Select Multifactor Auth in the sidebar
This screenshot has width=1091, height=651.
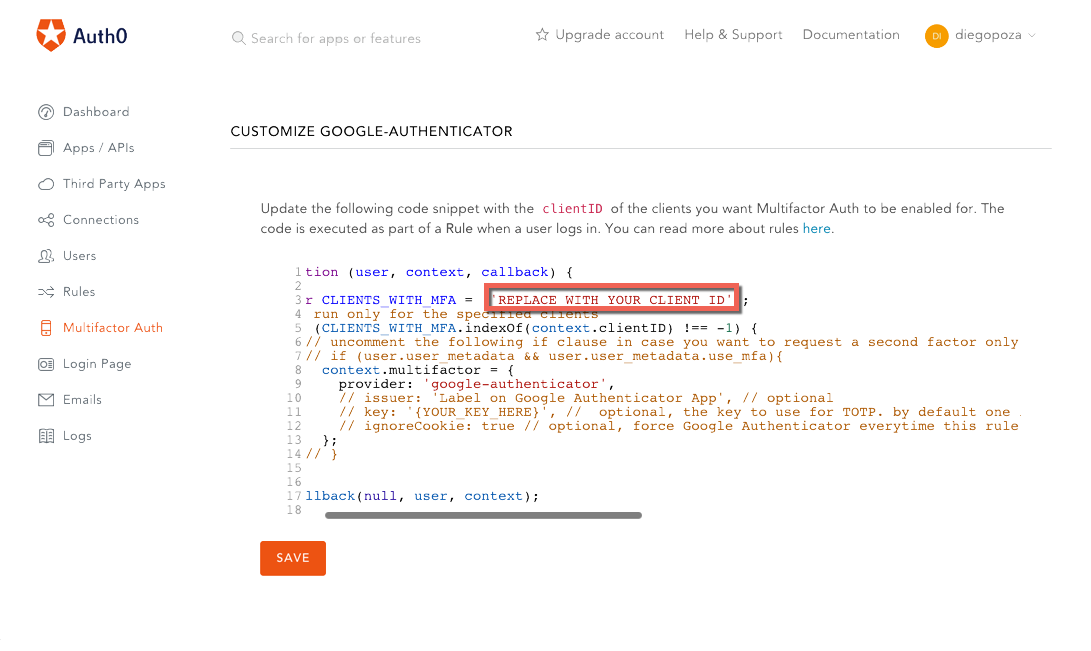tap(113, 328)
